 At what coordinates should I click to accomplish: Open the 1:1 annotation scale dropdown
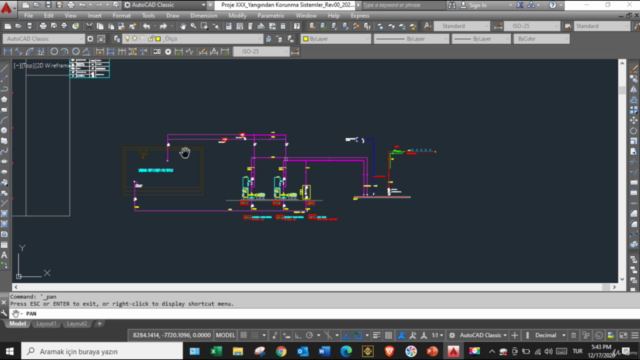tap(438, 336)
